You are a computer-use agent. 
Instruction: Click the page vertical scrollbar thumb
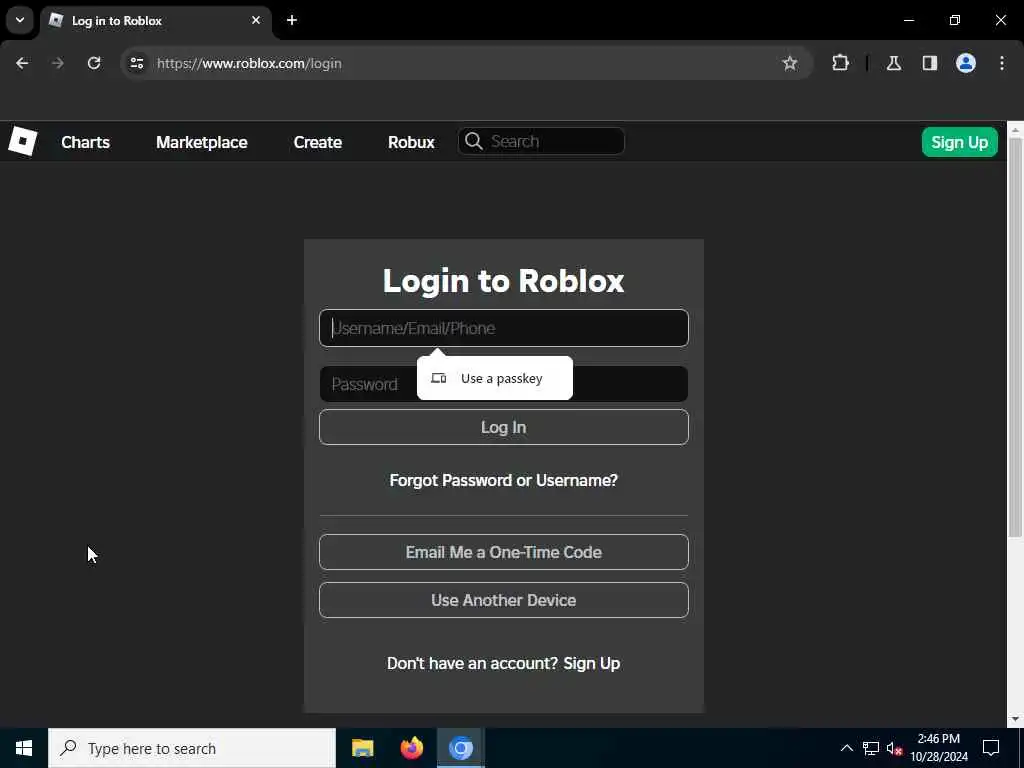click(1015, 336)
